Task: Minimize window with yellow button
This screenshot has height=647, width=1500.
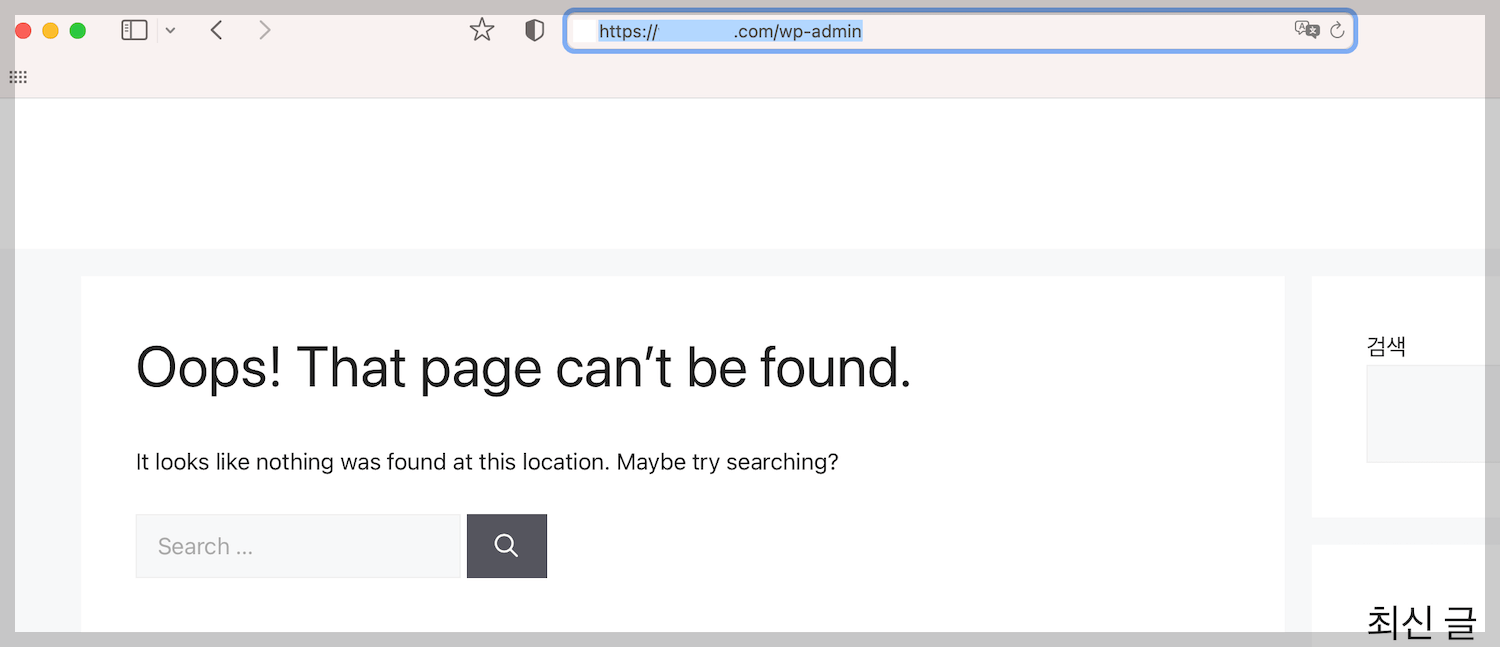Action: click(51, 31)
